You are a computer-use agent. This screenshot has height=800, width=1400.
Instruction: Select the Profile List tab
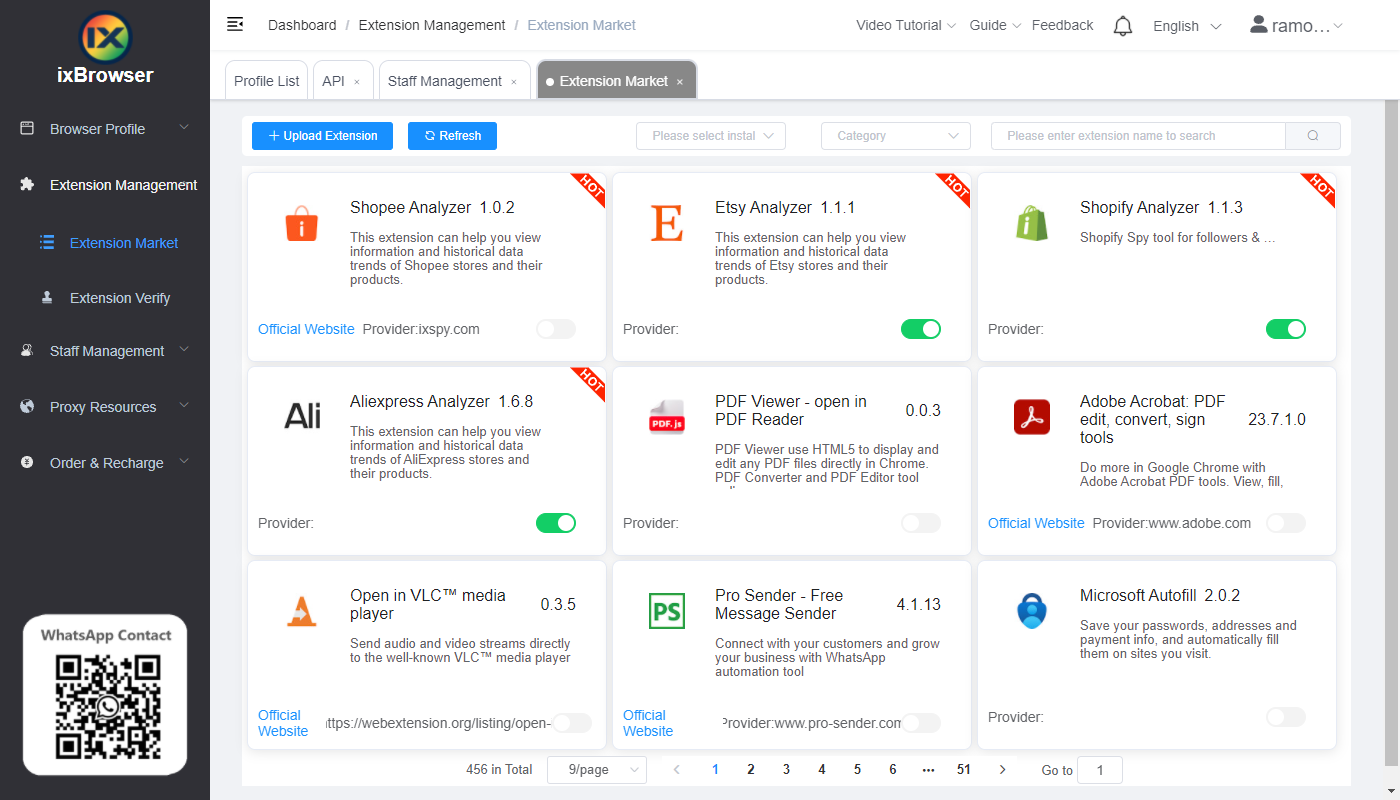[x=266, y=79]
